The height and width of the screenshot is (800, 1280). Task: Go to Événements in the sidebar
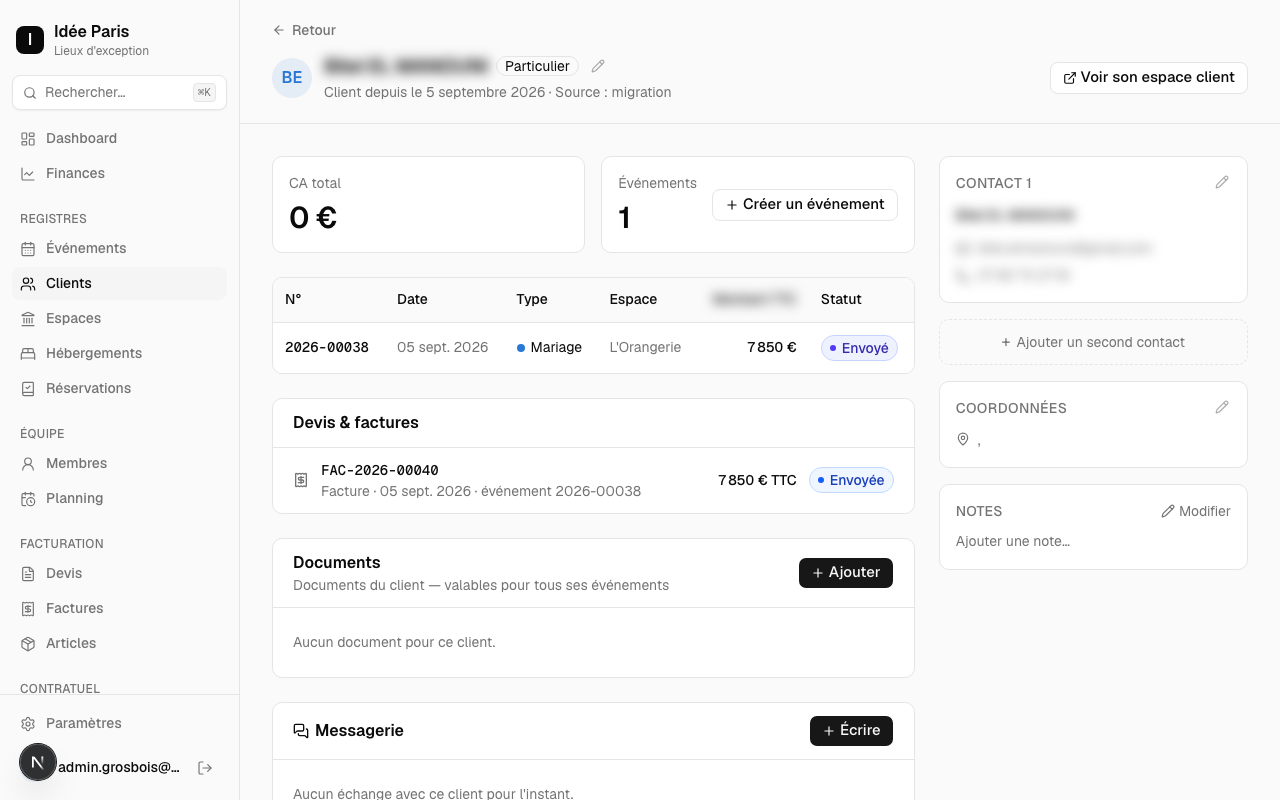click(119, 248)
